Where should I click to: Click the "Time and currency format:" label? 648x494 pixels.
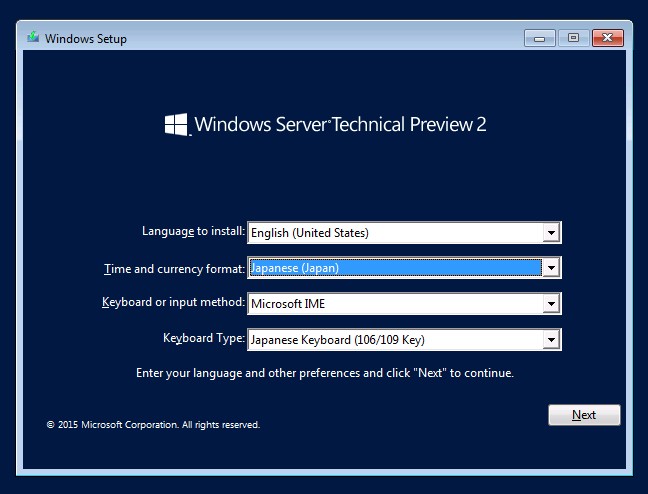pyautogui.click(x=174, y=269)
